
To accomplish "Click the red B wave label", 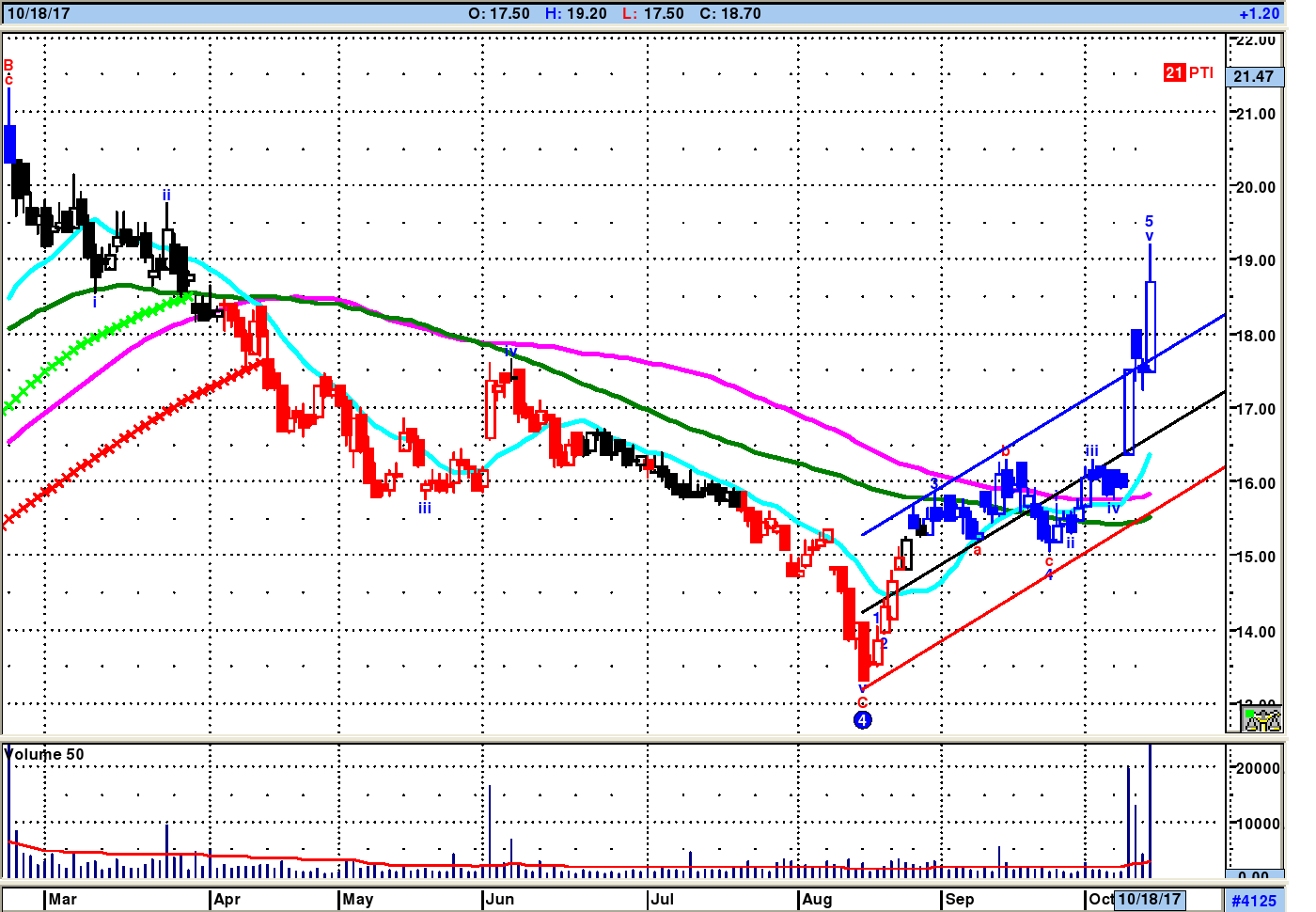I will pos(8,65).
